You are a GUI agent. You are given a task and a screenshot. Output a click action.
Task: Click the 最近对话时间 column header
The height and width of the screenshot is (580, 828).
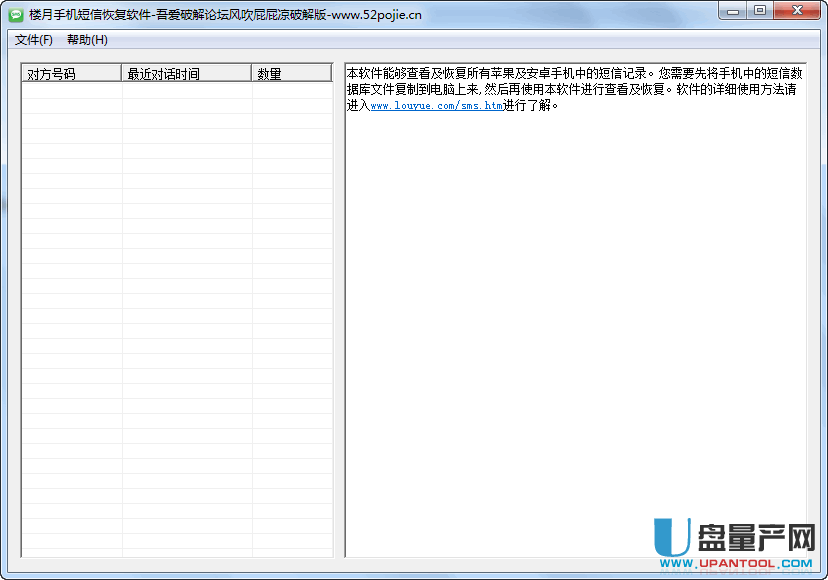coord(186,73)
